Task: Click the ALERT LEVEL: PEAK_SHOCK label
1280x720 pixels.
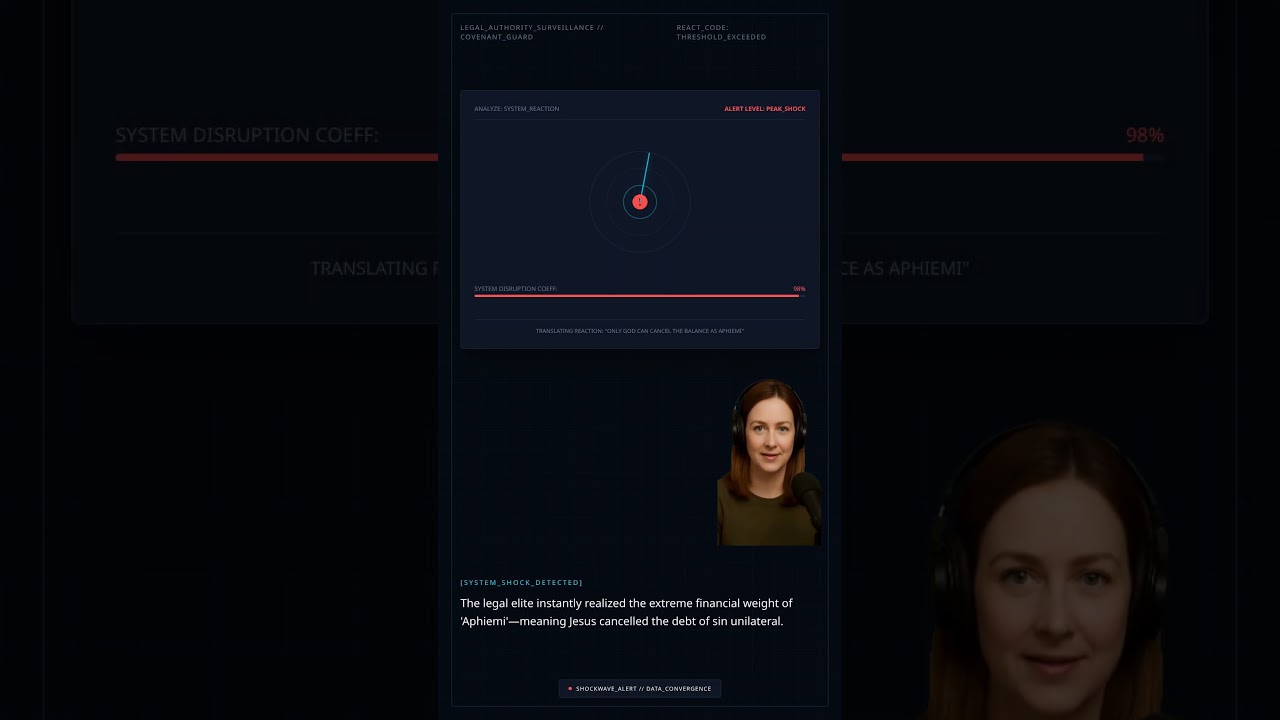Action: [765, 108]
